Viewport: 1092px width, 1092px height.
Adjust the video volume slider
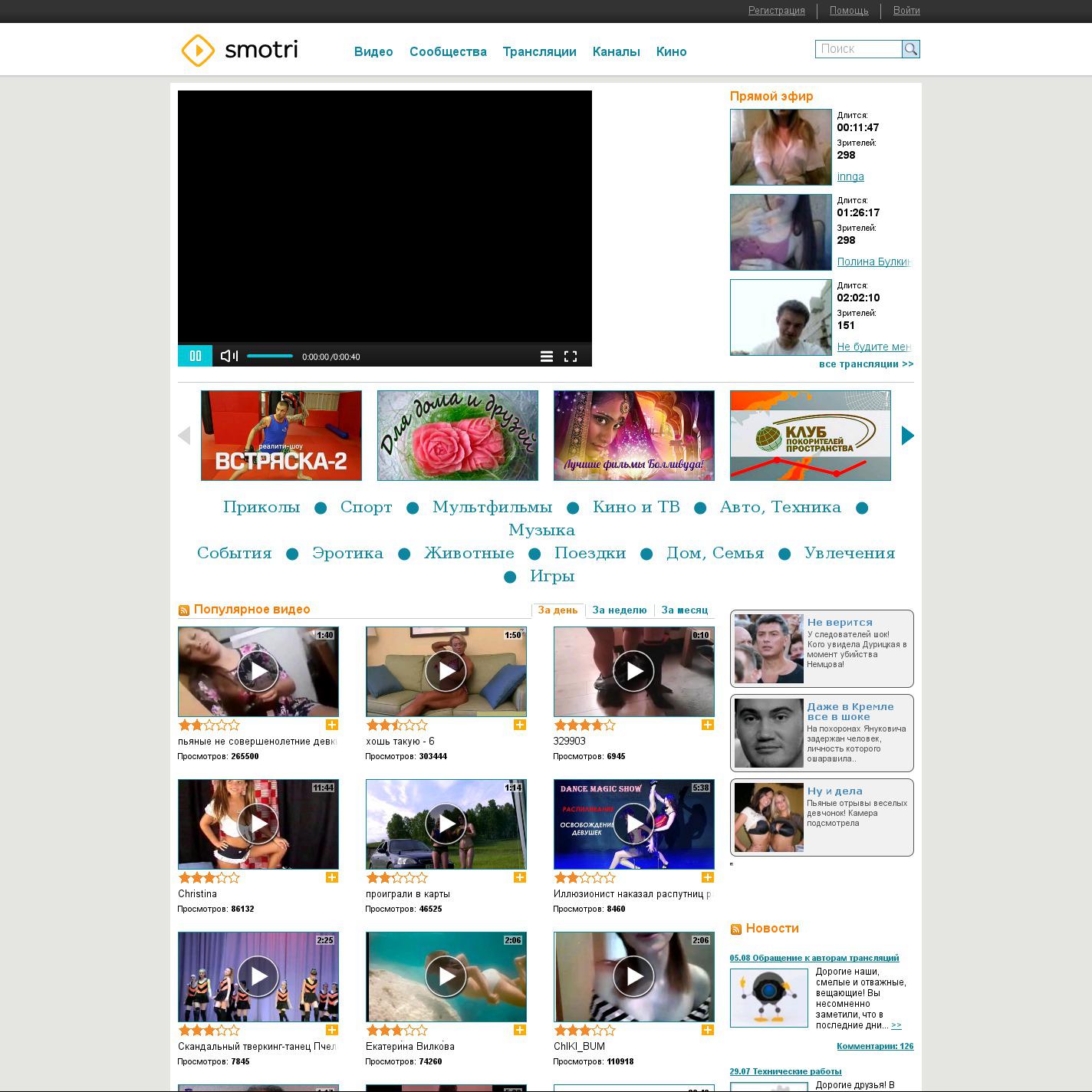pos(269,356)
